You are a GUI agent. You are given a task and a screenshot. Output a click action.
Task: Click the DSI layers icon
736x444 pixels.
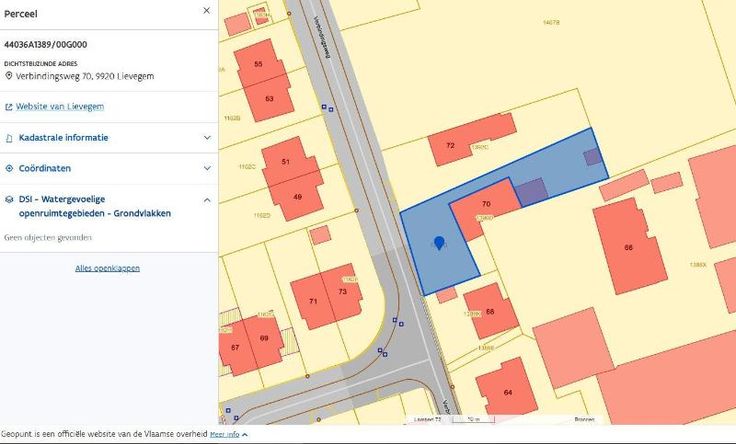point(9,200)
